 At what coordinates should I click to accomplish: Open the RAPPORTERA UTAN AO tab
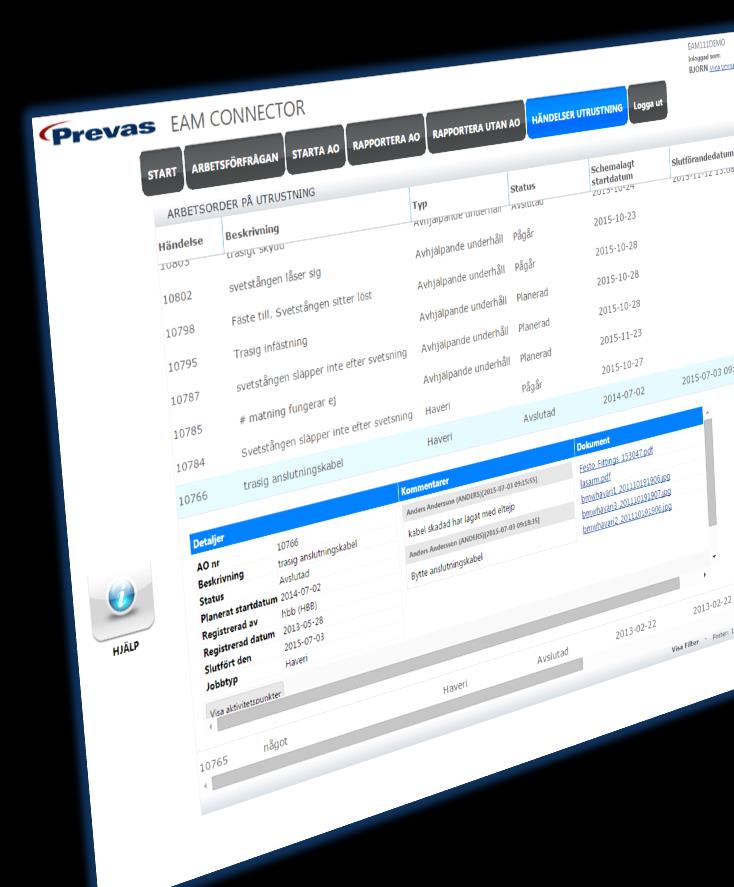coord(476,127)
